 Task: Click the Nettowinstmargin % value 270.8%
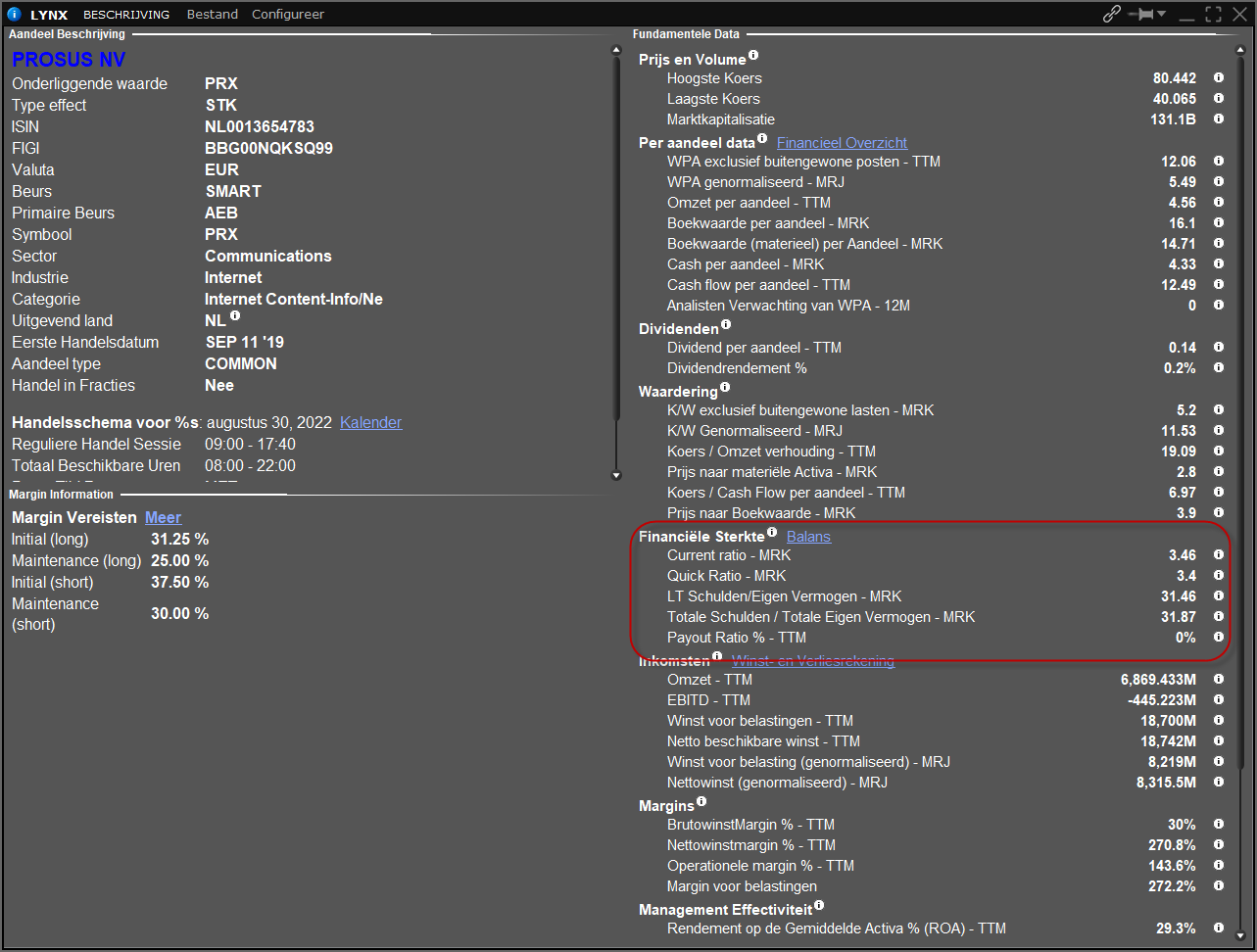tap(1172, 844)
